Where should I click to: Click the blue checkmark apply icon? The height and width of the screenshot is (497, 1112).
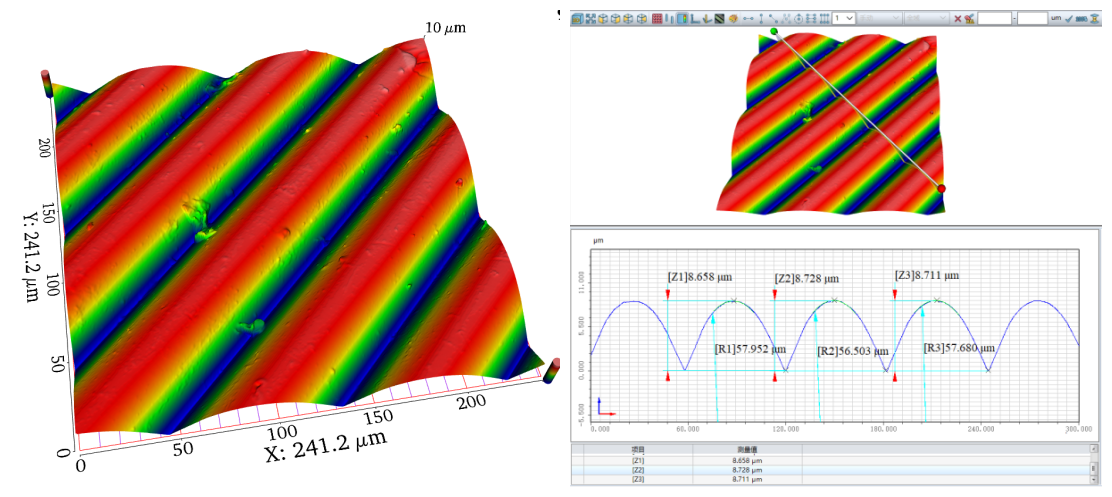click(1069, 18)
